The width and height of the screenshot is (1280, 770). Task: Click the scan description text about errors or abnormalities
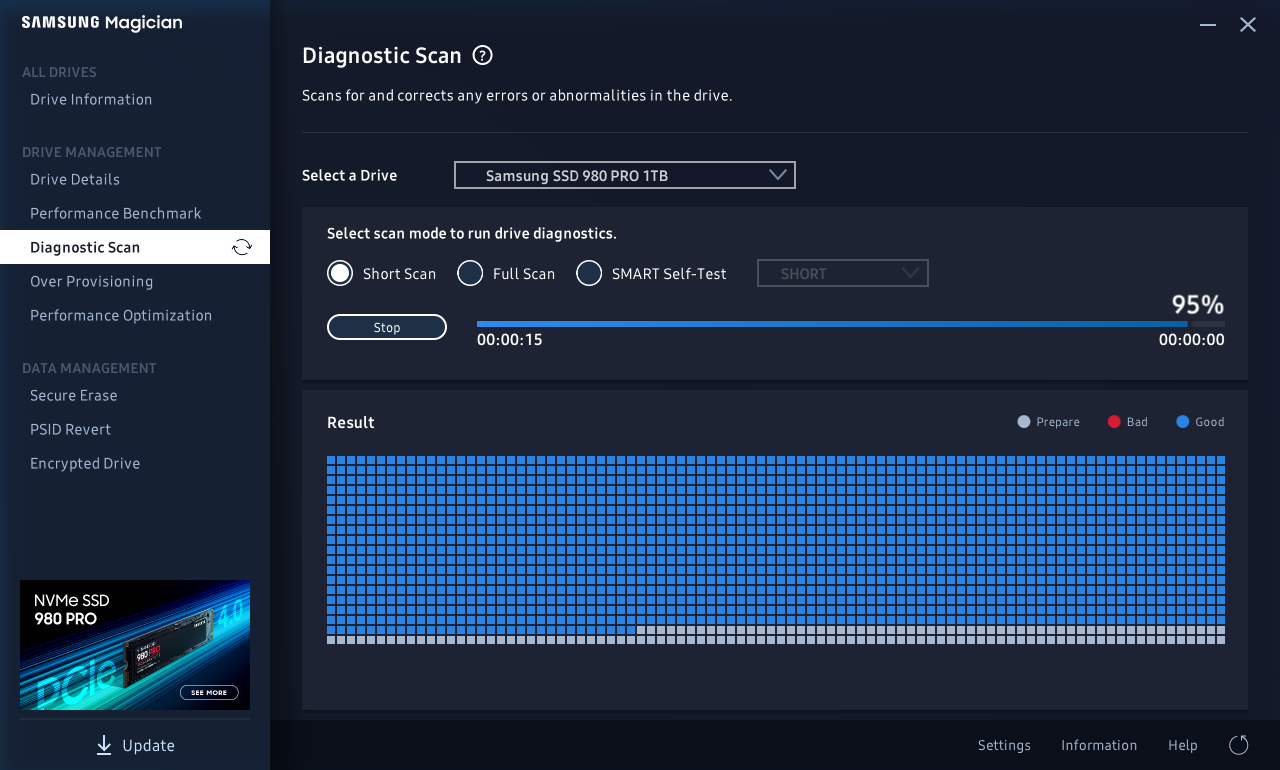(x=518, y=96)
